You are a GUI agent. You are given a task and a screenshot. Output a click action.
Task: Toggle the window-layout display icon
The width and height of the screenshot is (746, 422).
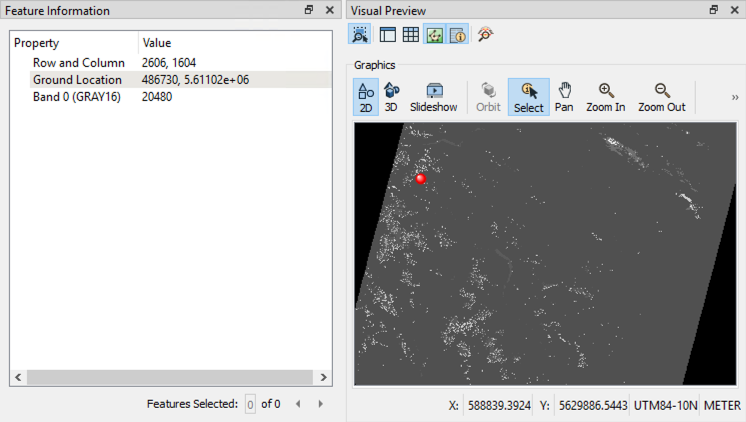(388, 34)
